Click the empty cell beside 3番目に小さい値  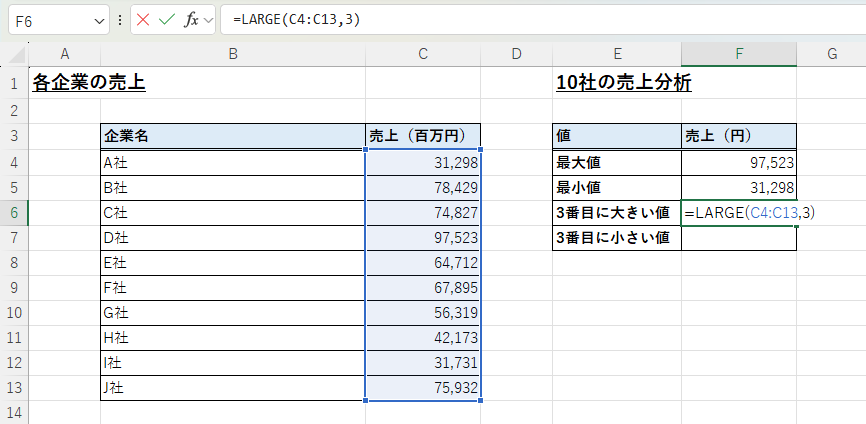(x=738, y=238)
